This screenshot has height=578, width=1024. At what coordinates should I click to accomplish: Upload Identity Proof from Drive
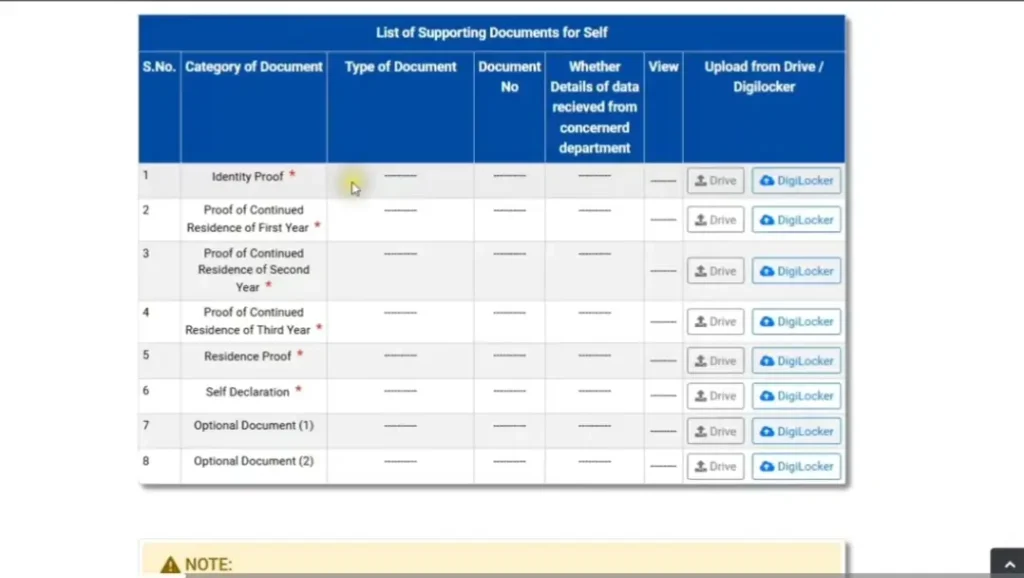click(715, 181)
